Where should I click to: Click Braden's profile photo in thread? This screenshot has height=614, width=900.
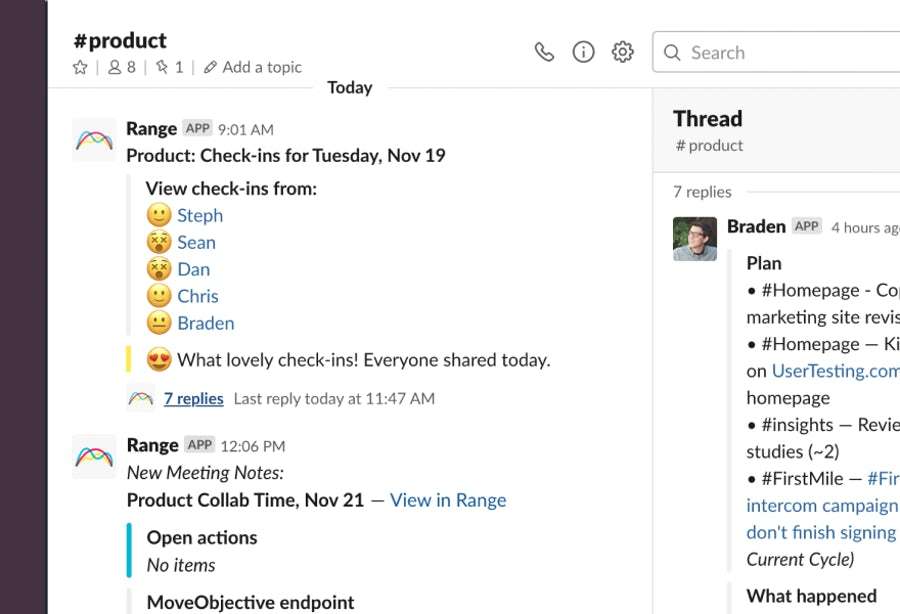point(695,239)
